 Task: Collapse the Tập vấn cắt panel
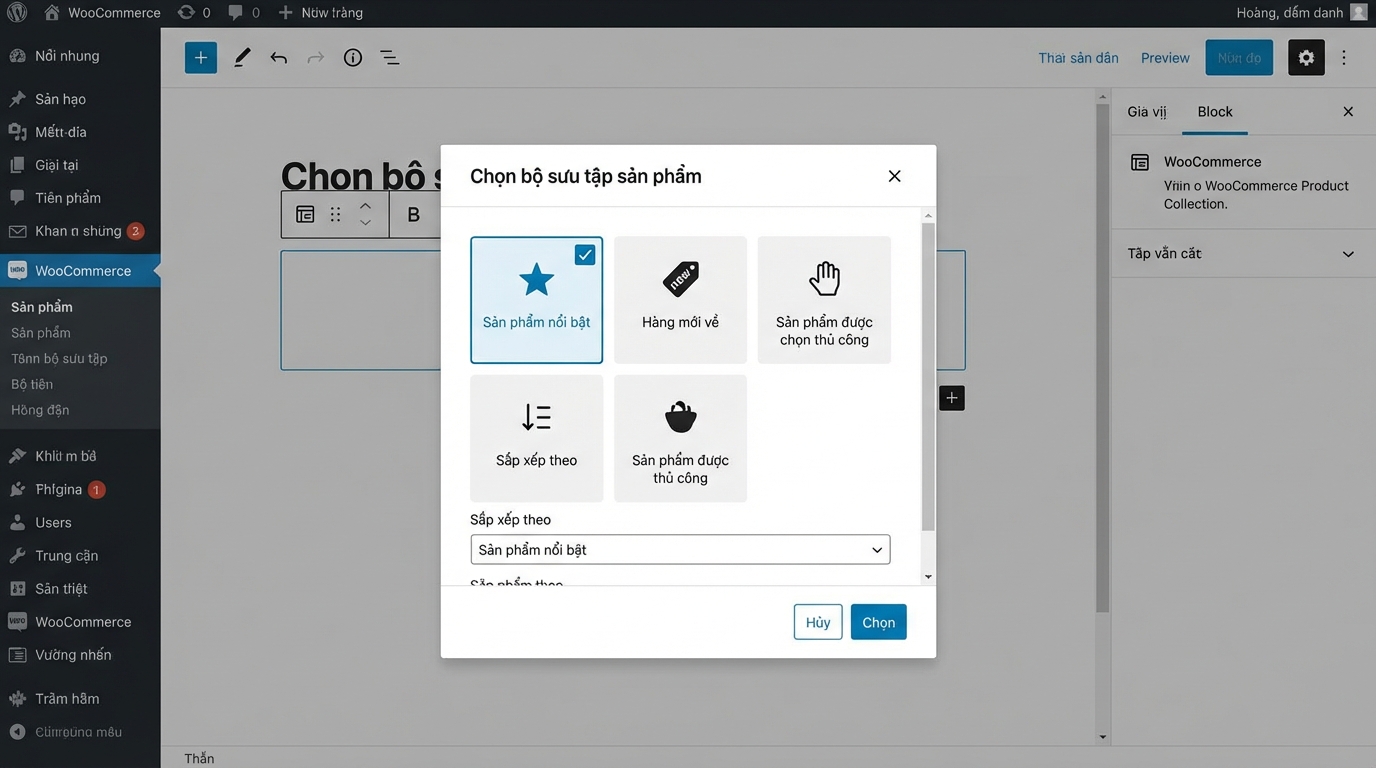[1348, 253]
